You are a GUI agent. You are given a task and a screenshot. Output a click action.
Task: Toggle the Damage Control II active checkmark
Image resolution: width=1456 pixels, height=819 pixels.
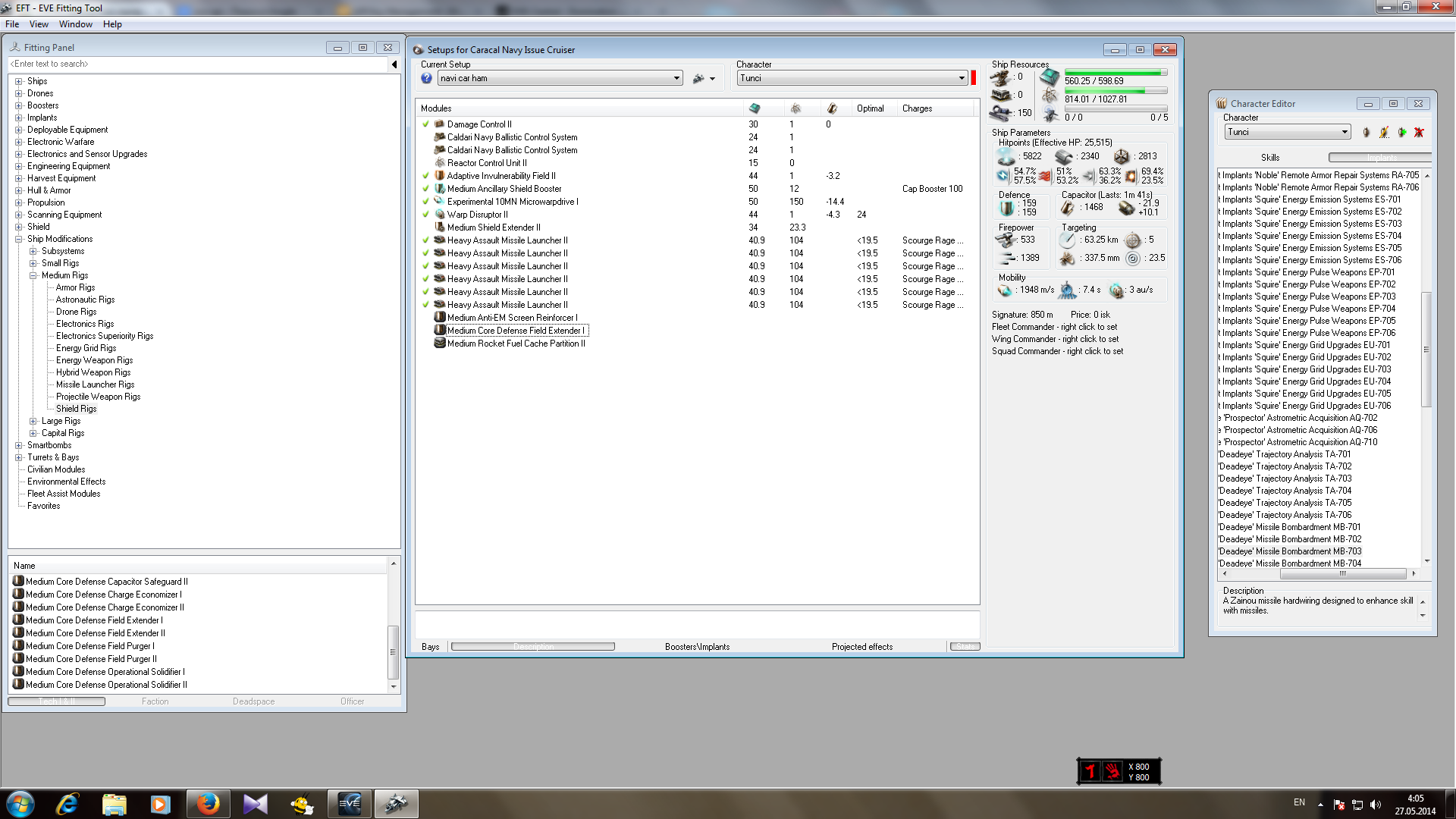425,124
